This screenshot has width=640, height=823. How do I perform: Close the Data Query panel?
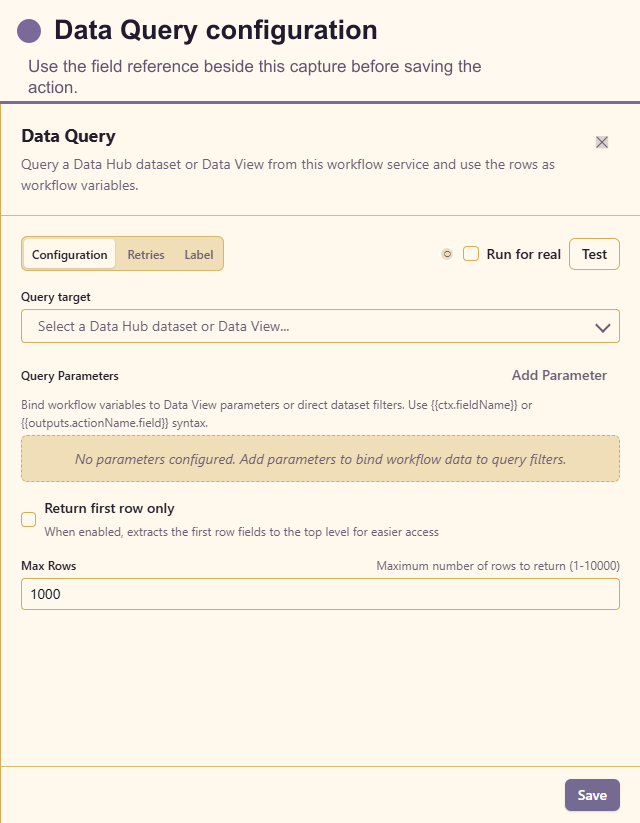602,142
